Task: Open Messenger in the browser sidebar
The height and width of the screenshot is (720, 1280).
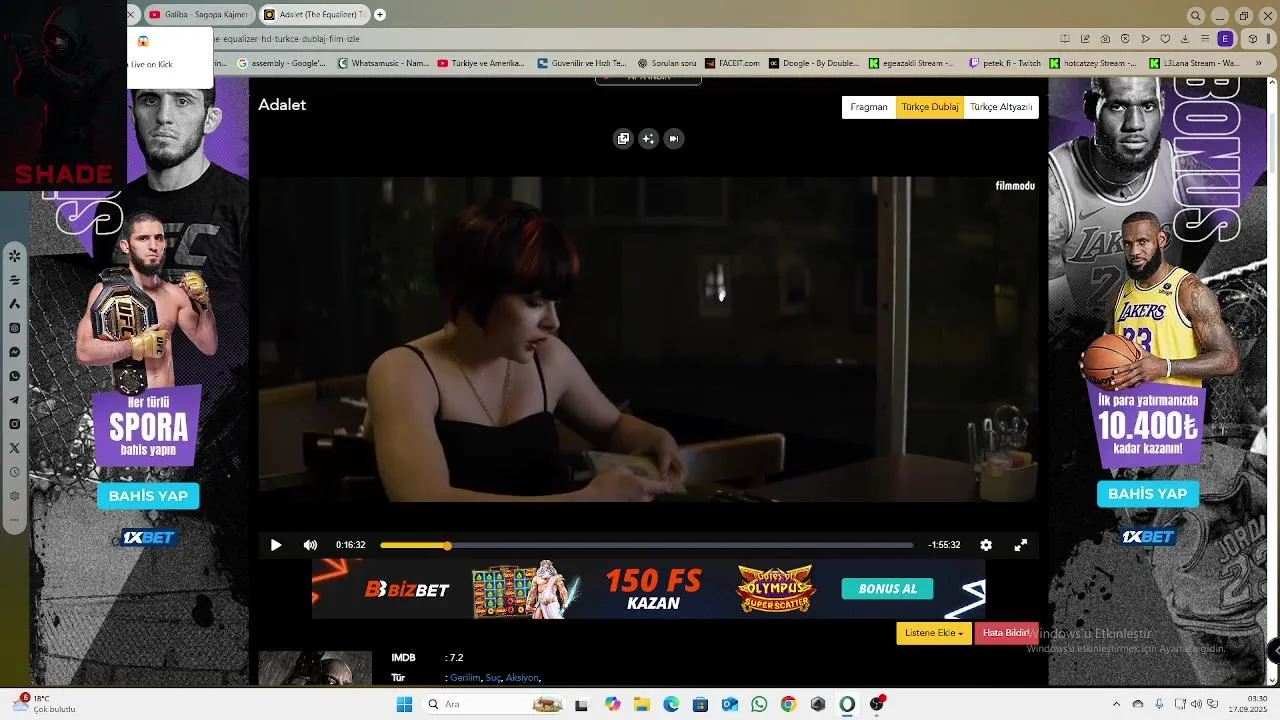Action: coord(14,352)
